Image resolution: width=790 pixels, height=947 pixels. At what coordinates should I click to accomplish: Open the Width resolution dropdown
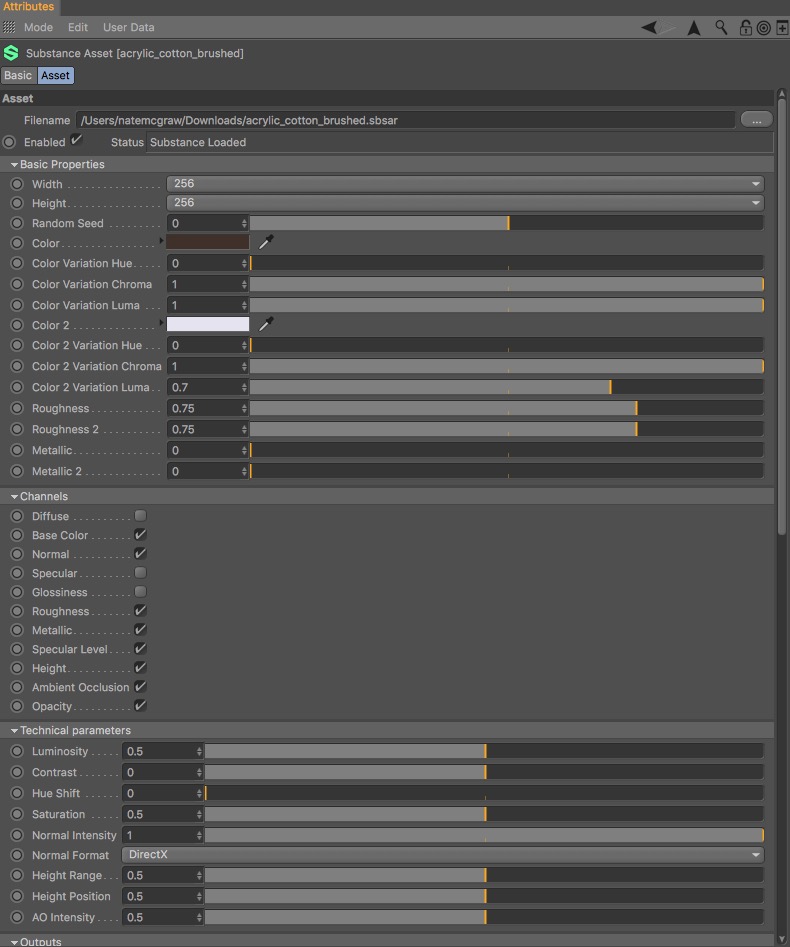pos(465,184)
